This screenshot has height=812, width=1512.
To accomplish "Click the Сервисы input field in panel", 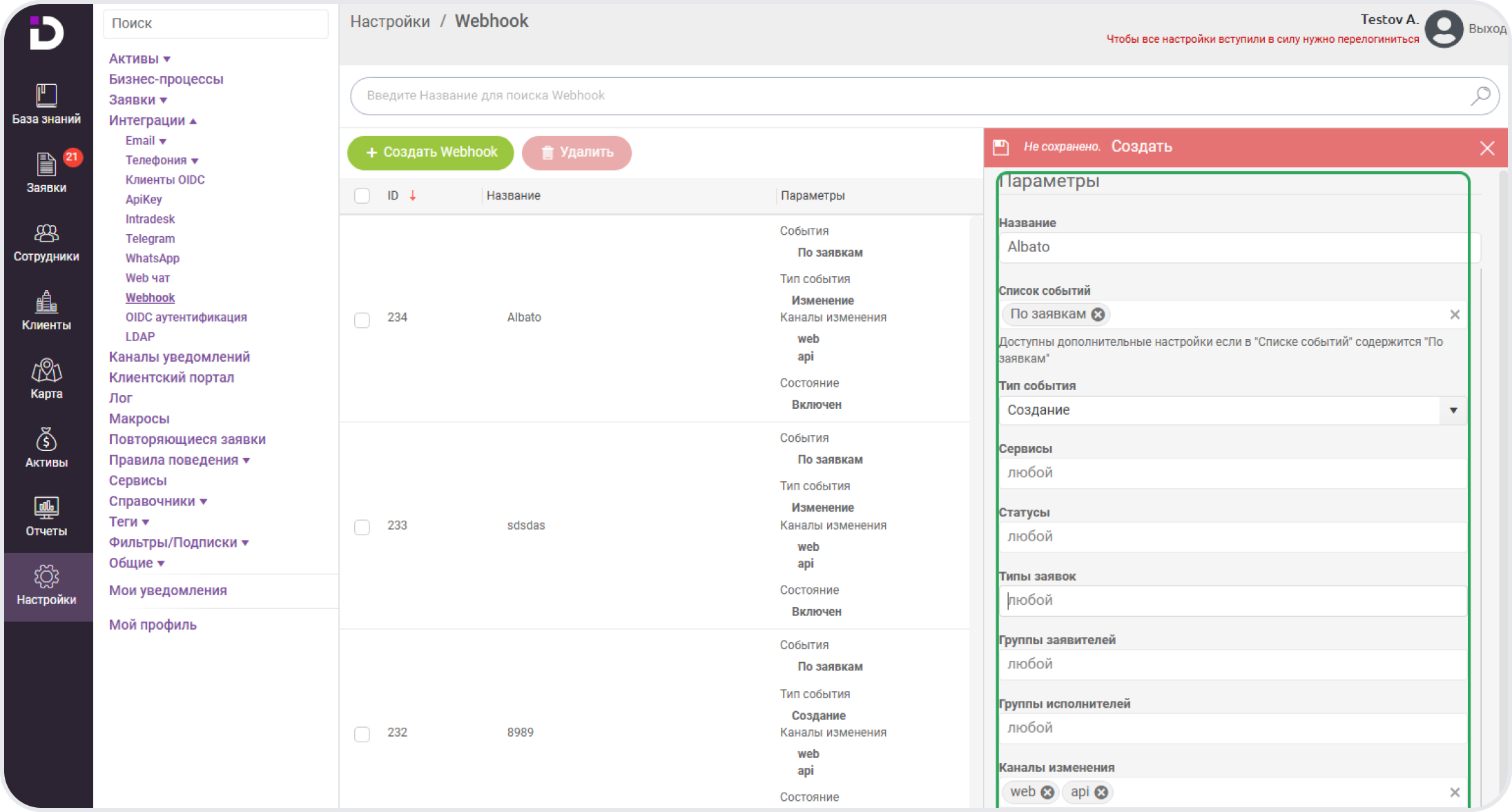I will pos(1232,474).
